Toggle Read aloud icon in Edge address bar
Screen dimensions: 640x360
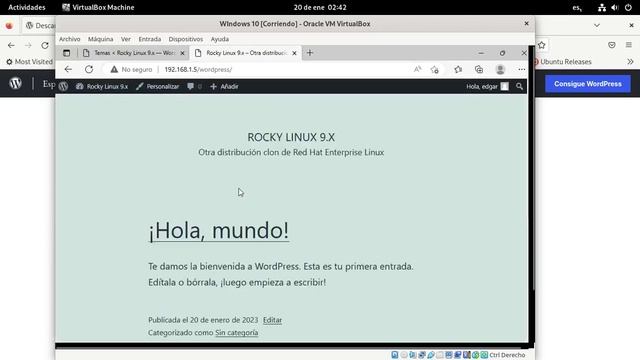tap(417, 69)
